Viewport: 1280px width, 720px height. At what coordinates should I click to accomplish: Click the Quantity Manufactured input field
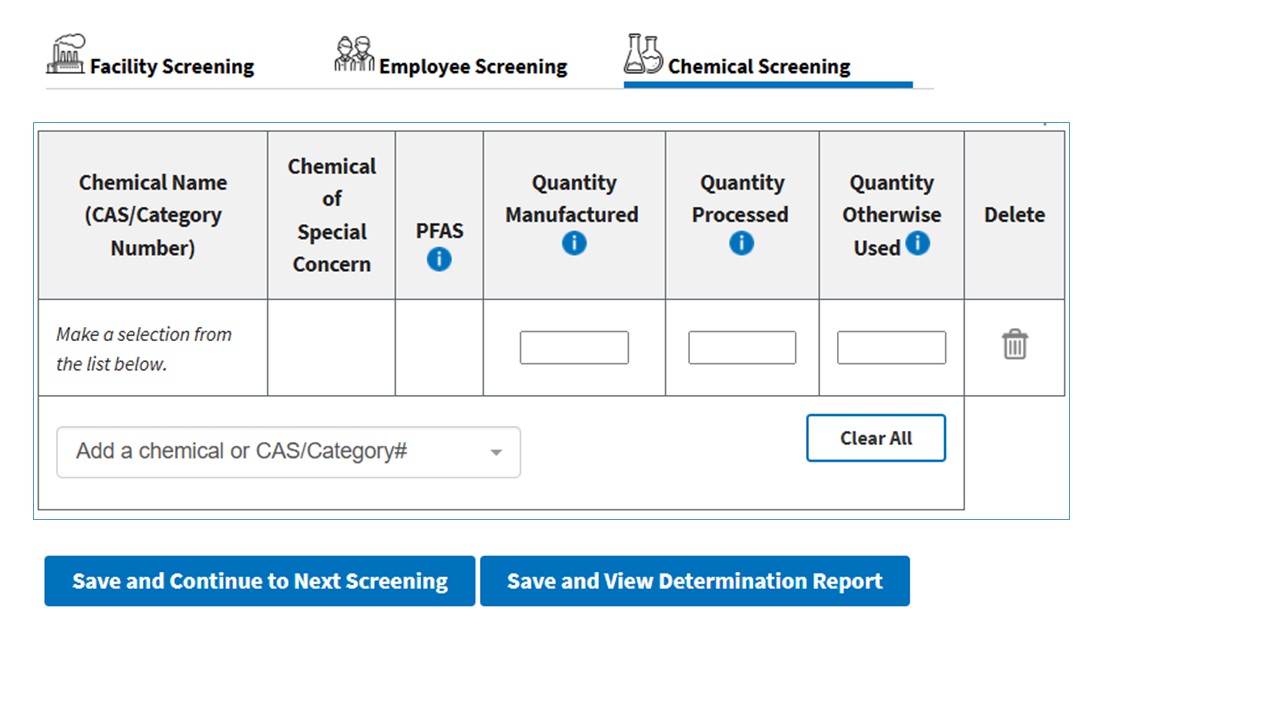tap(573, 347)
